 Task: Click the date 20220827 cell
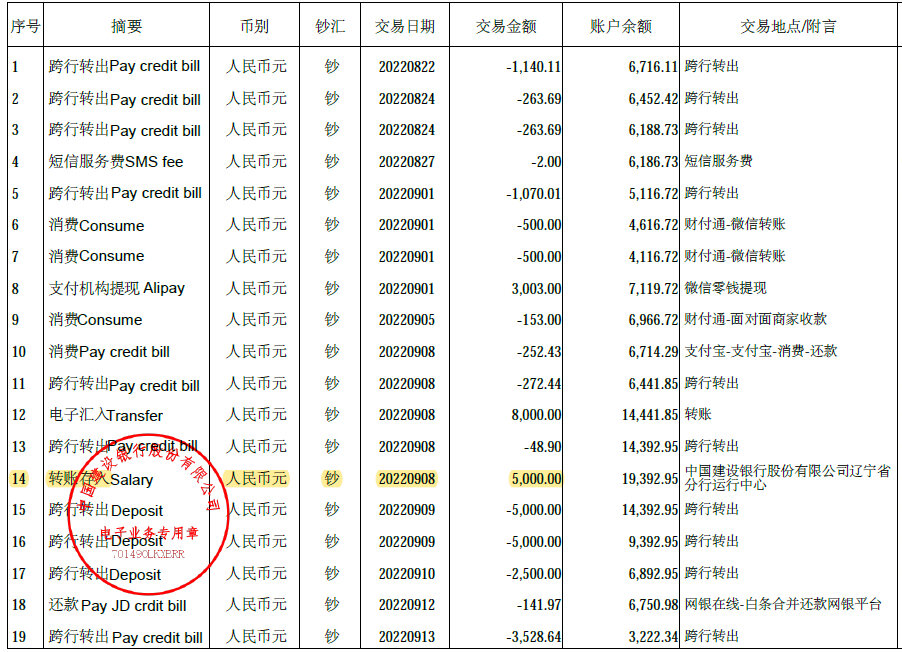click(407, 162)
